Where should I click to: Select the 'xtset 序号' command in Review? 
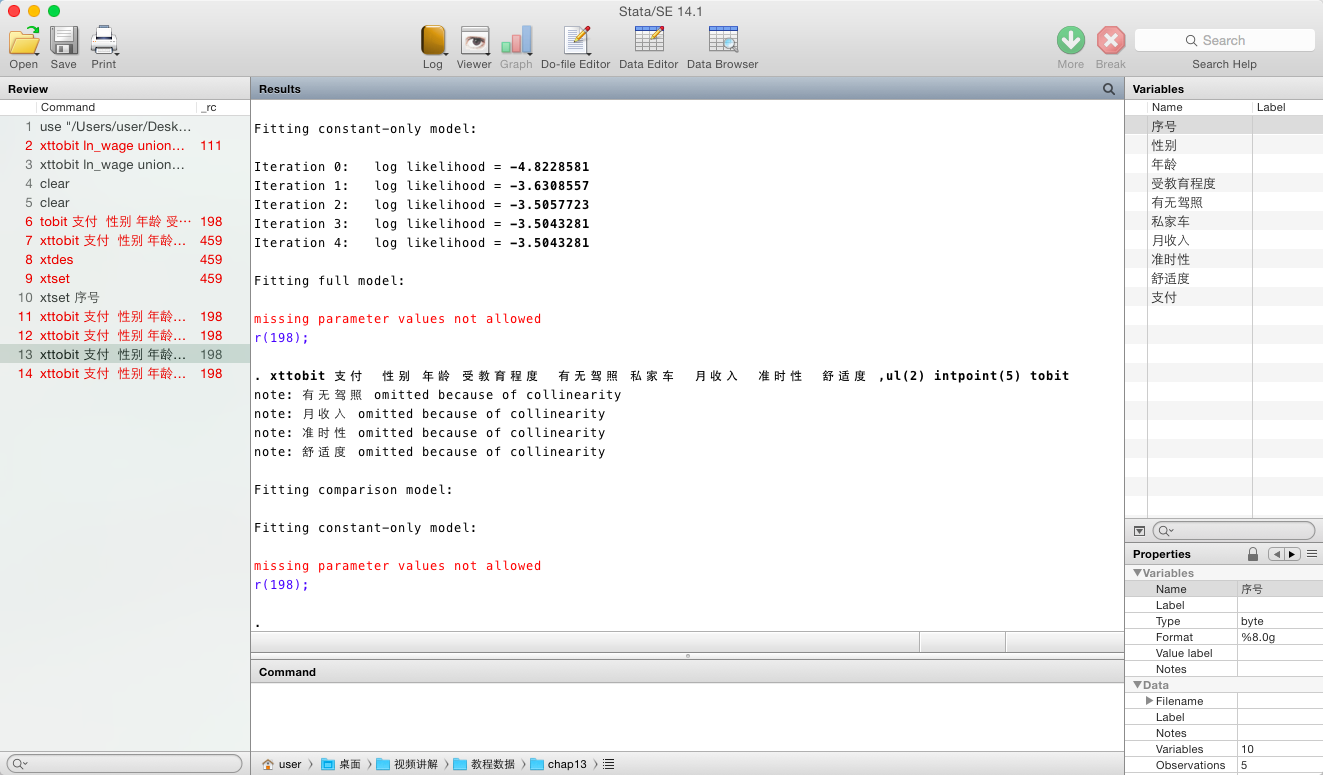[125, 297]
